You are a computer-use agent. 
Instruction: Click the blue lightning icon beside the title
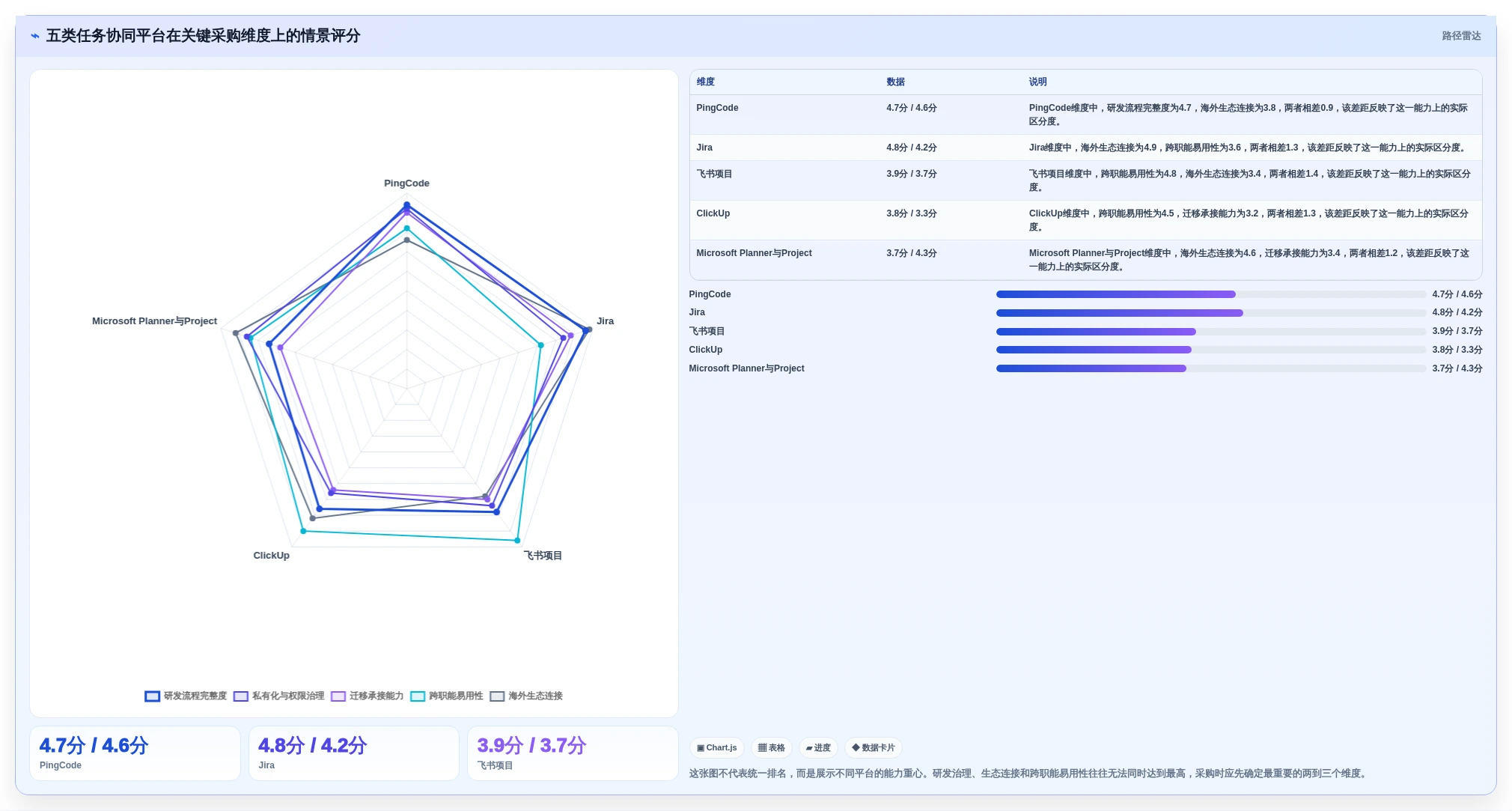[x=35, y=36]
